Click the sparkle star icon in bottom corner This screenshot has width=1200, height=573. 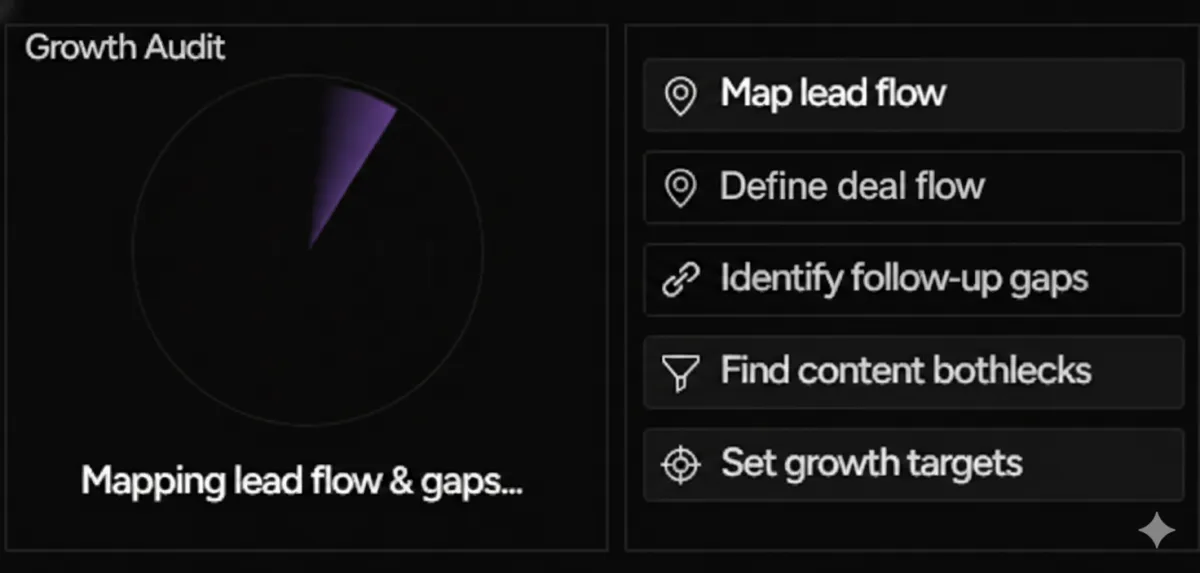[1156, 531]
